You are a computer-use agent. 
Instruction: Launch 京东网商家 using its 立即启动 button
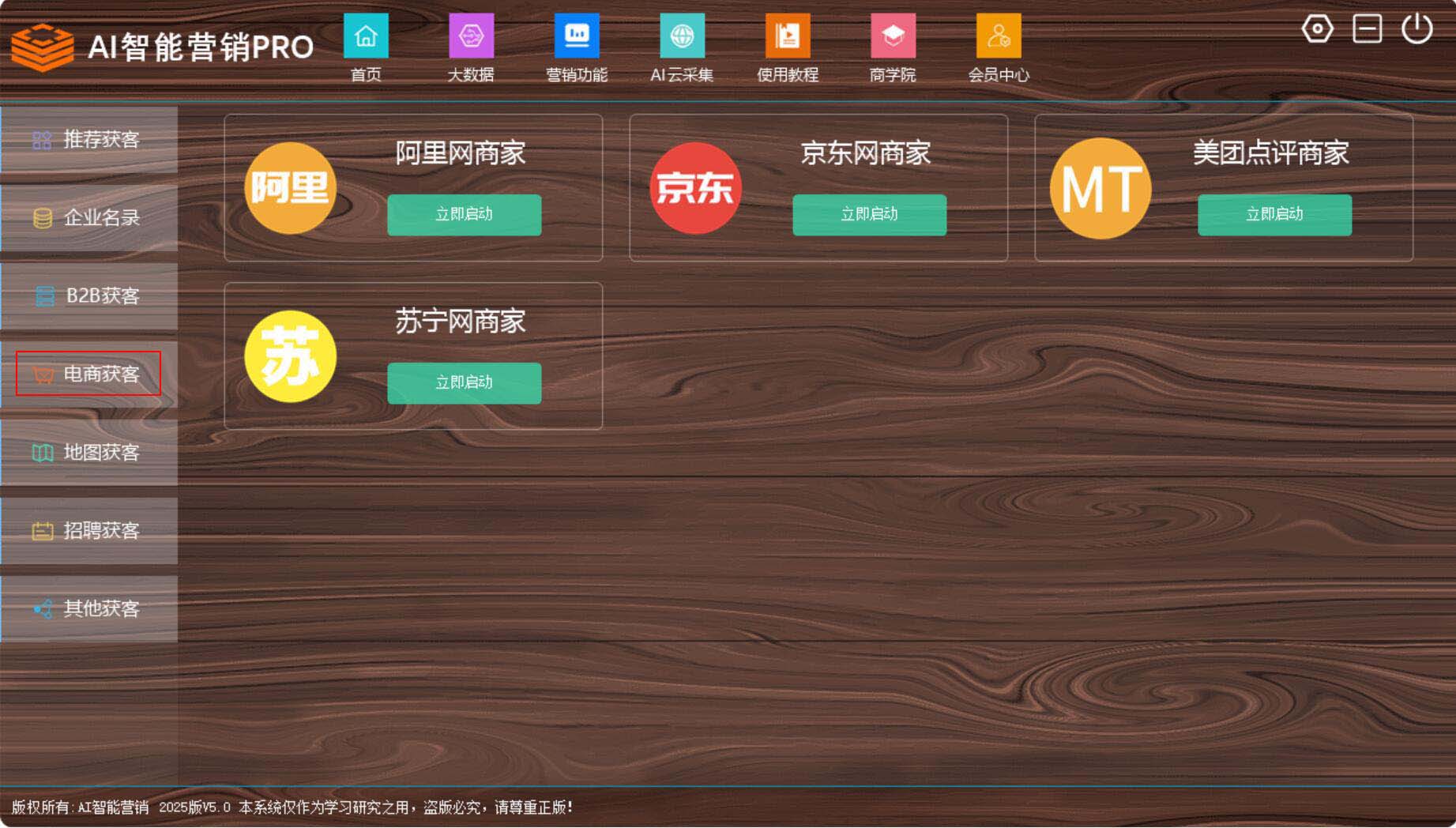869,214
